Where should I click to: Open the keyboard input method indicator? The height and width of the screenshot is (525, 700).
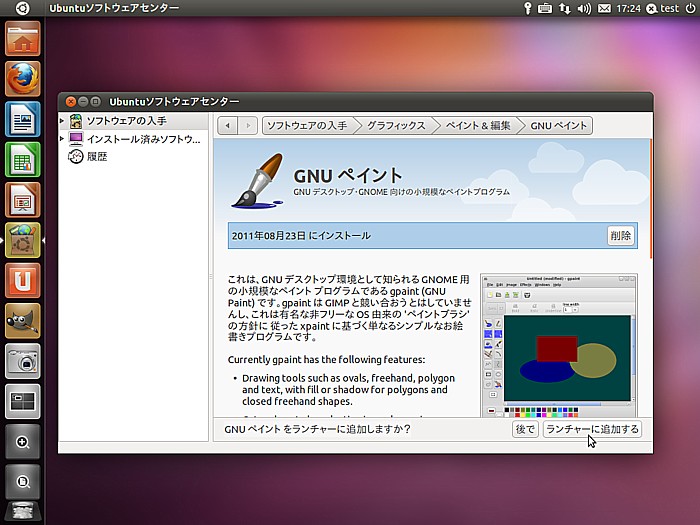coord(545,8)
